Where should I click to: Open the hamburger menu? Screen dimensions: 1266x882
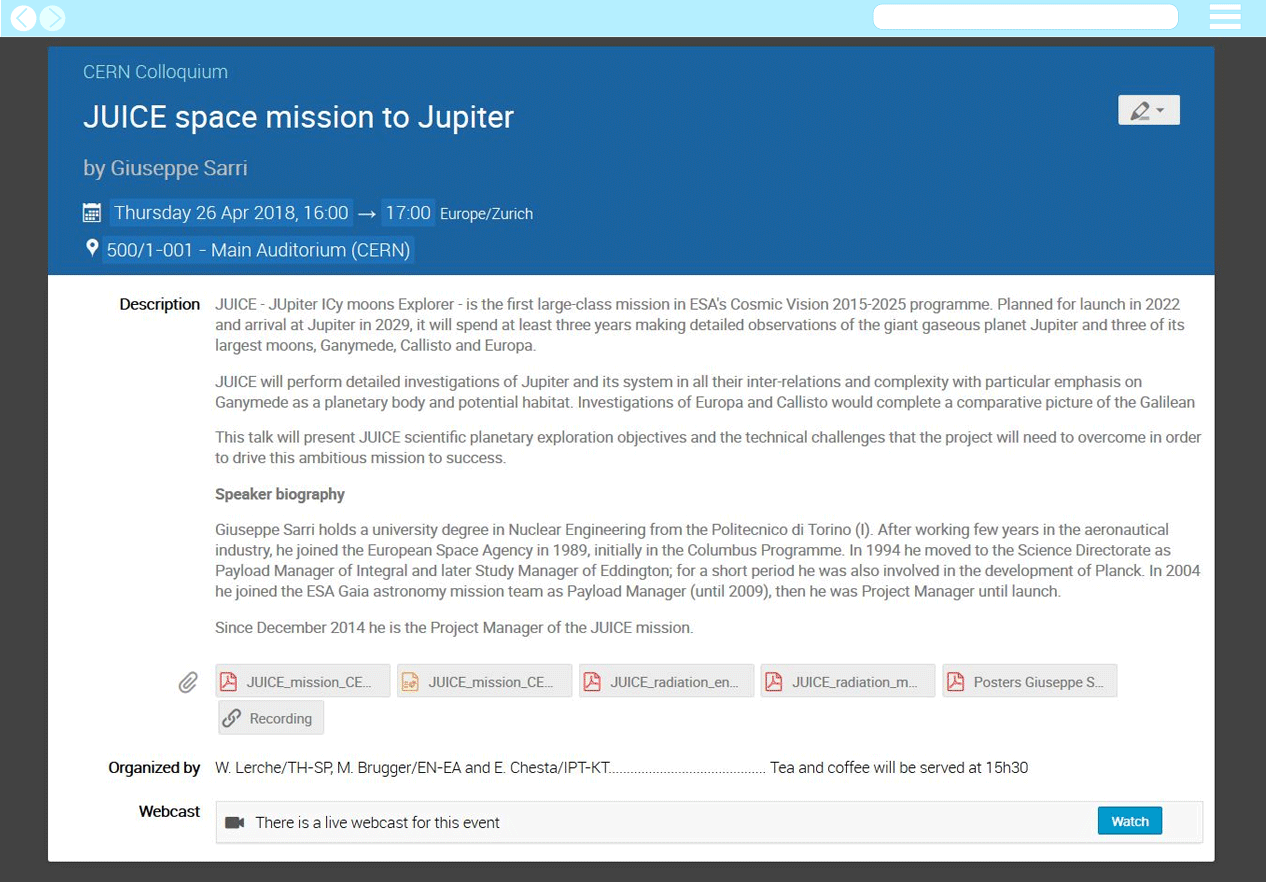tap(1225, 17)
